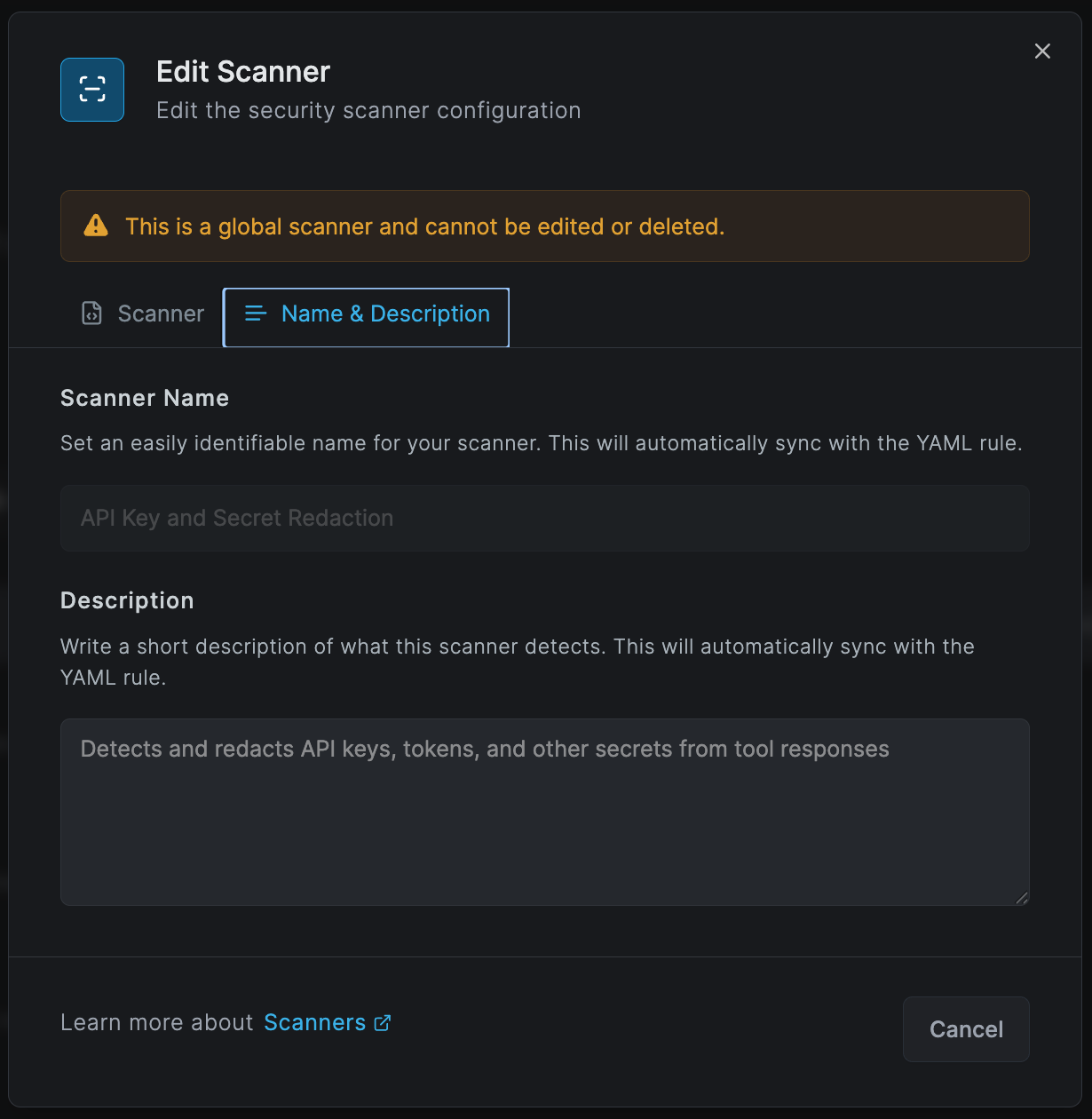Click the placeholder text API Key and Secret Redaction
Viewport: 1092px width, 1119px height.
236,518
